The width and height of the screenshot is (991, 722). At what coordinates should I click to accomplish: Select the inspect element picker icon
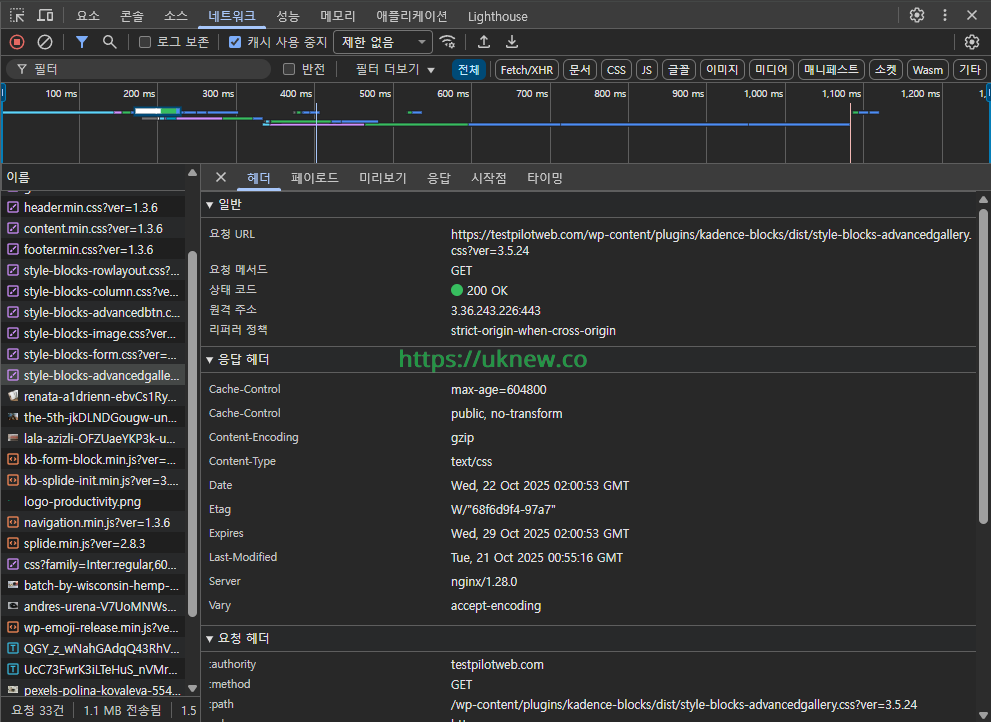(x=17, y=15)
